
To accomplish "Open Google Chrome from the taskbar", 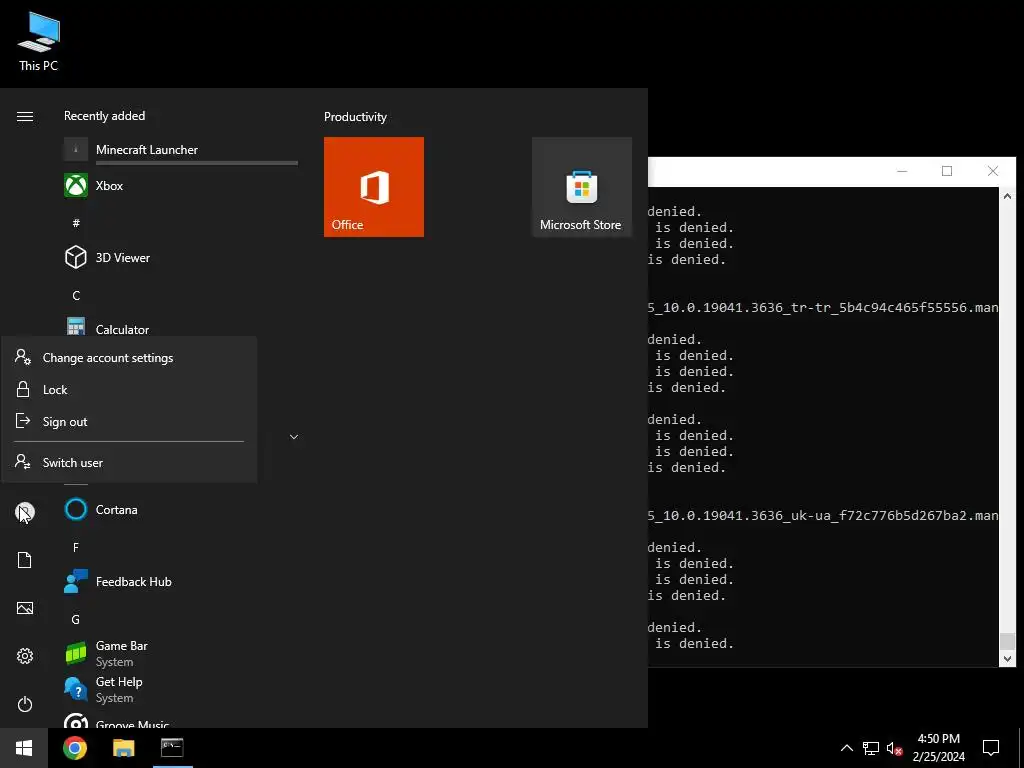I will 74,748.
